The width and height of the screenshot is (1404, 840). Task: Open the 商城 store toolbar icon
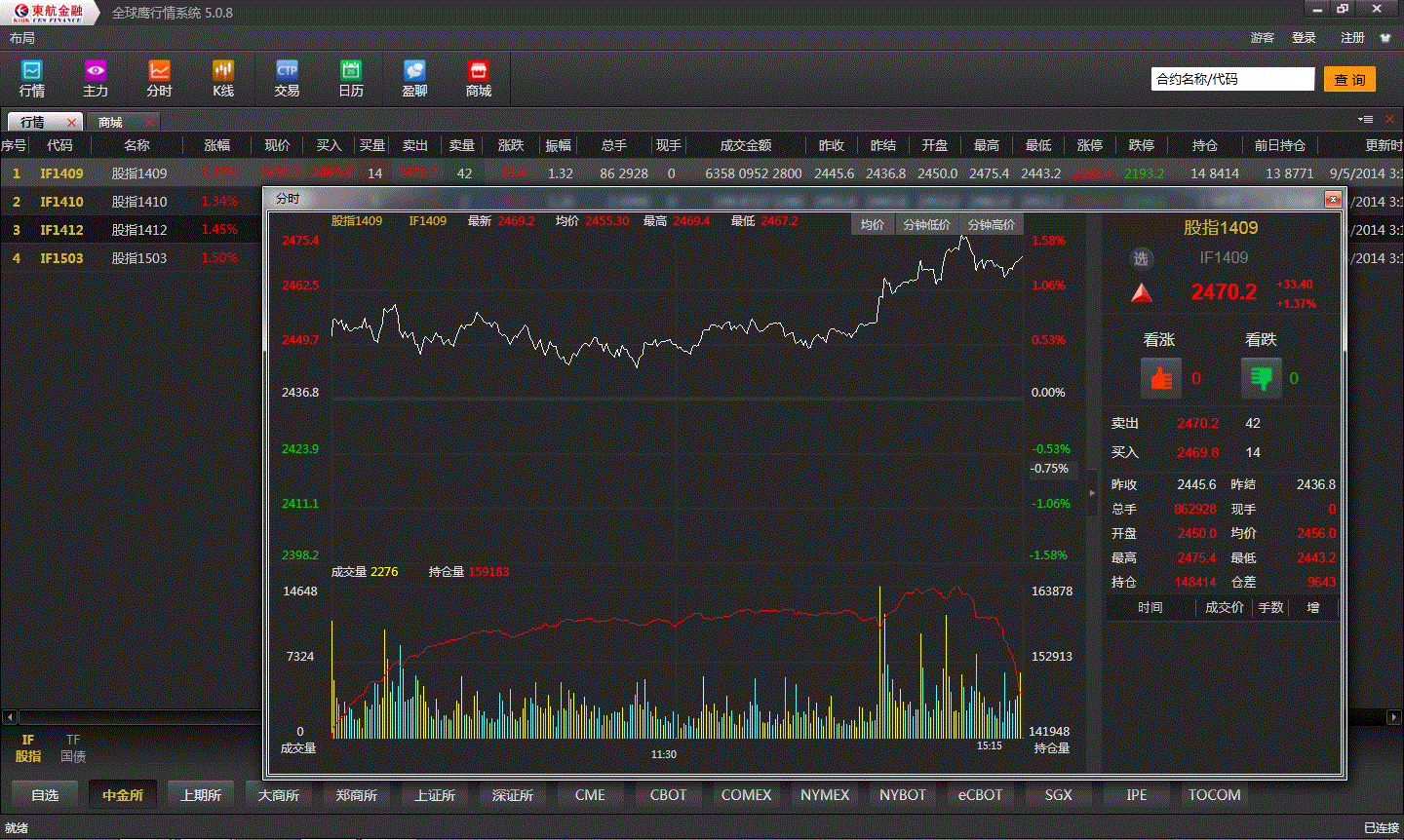click(x=478, y=78)
